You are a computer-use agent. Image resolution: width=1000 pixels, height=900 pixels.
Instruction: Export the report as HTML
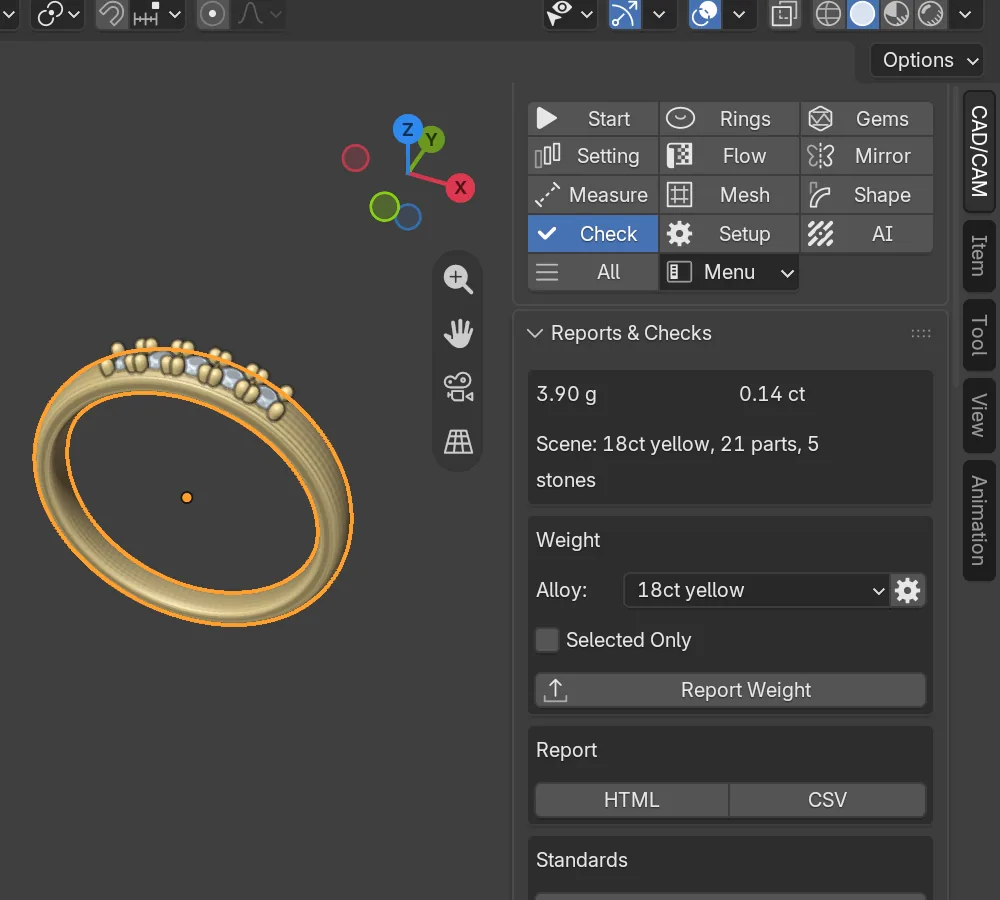click(x=631, y=799)
